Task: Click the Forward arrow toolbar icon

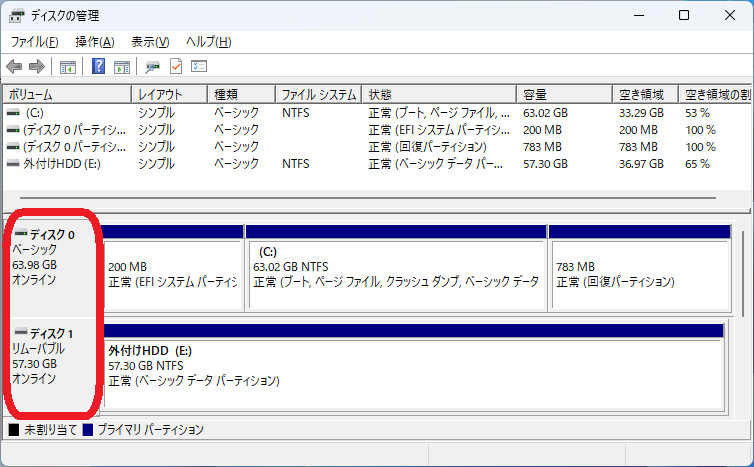Action: pyautogui.click(x=37, y=66)
